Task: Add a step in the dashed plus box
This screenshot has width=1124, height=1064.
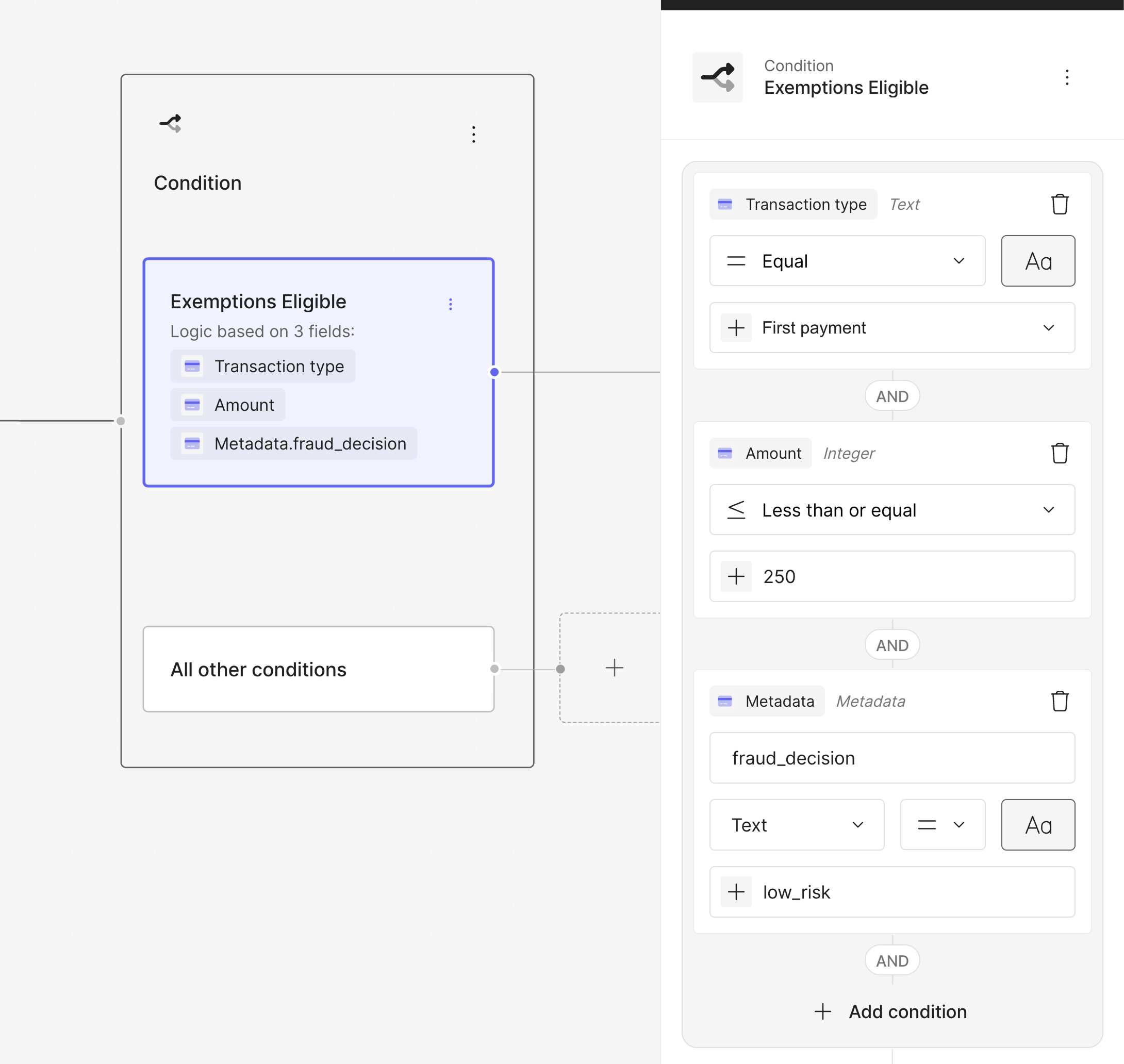Action: tap(614, 668)
